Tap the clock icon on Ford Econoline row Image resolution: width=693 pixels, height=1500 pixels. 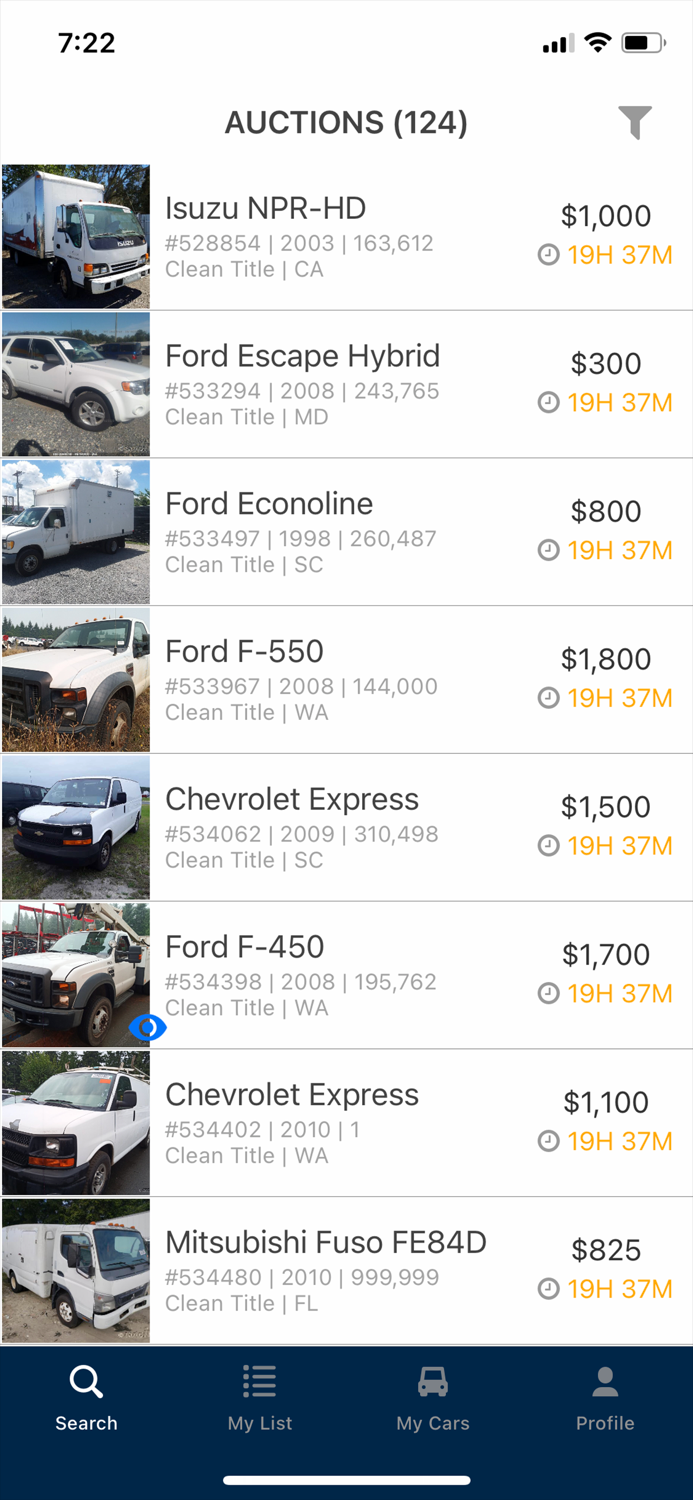(548, 551)
